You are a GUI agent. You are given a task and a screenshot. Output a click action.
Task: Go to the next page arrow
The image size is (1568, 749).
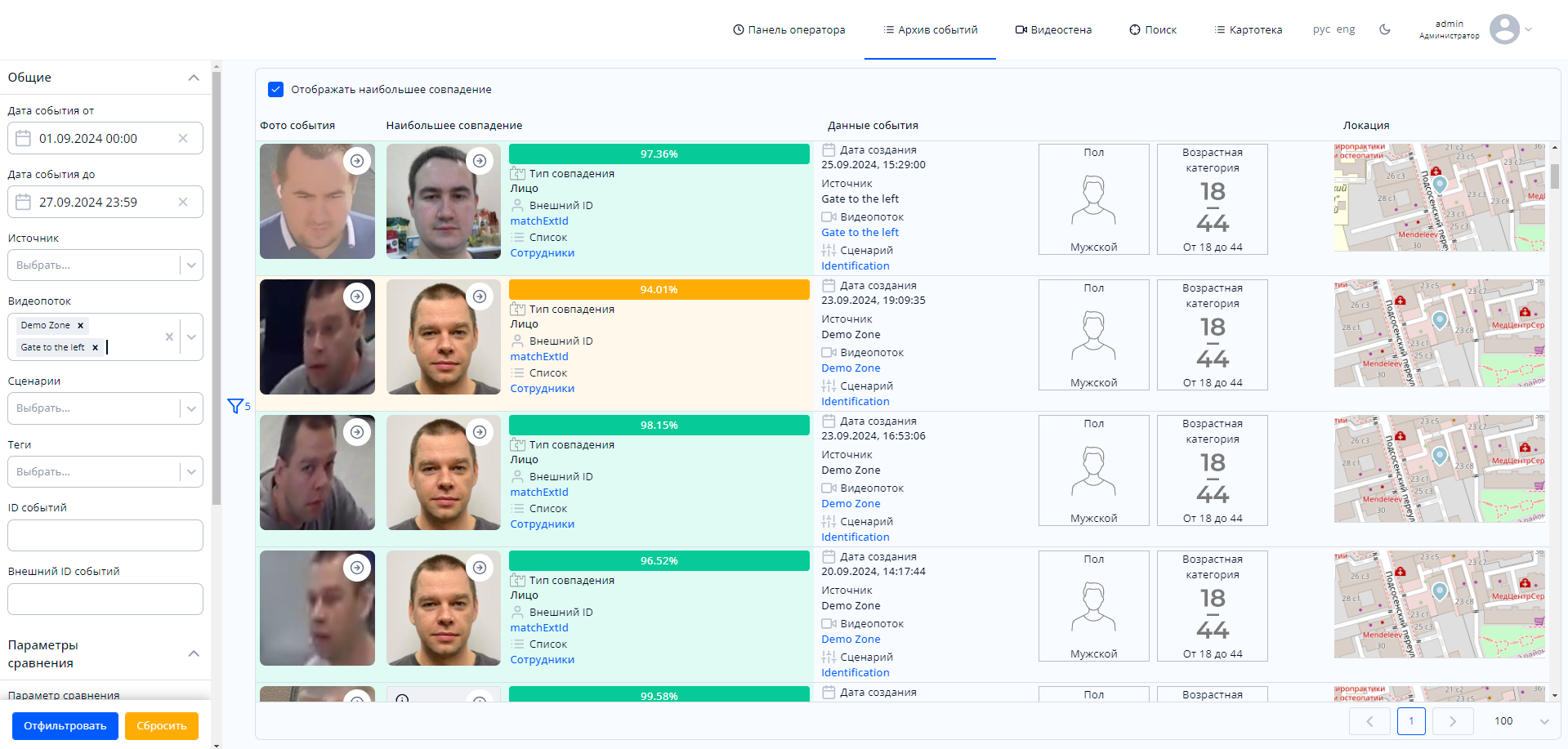tap(1452, 721)
